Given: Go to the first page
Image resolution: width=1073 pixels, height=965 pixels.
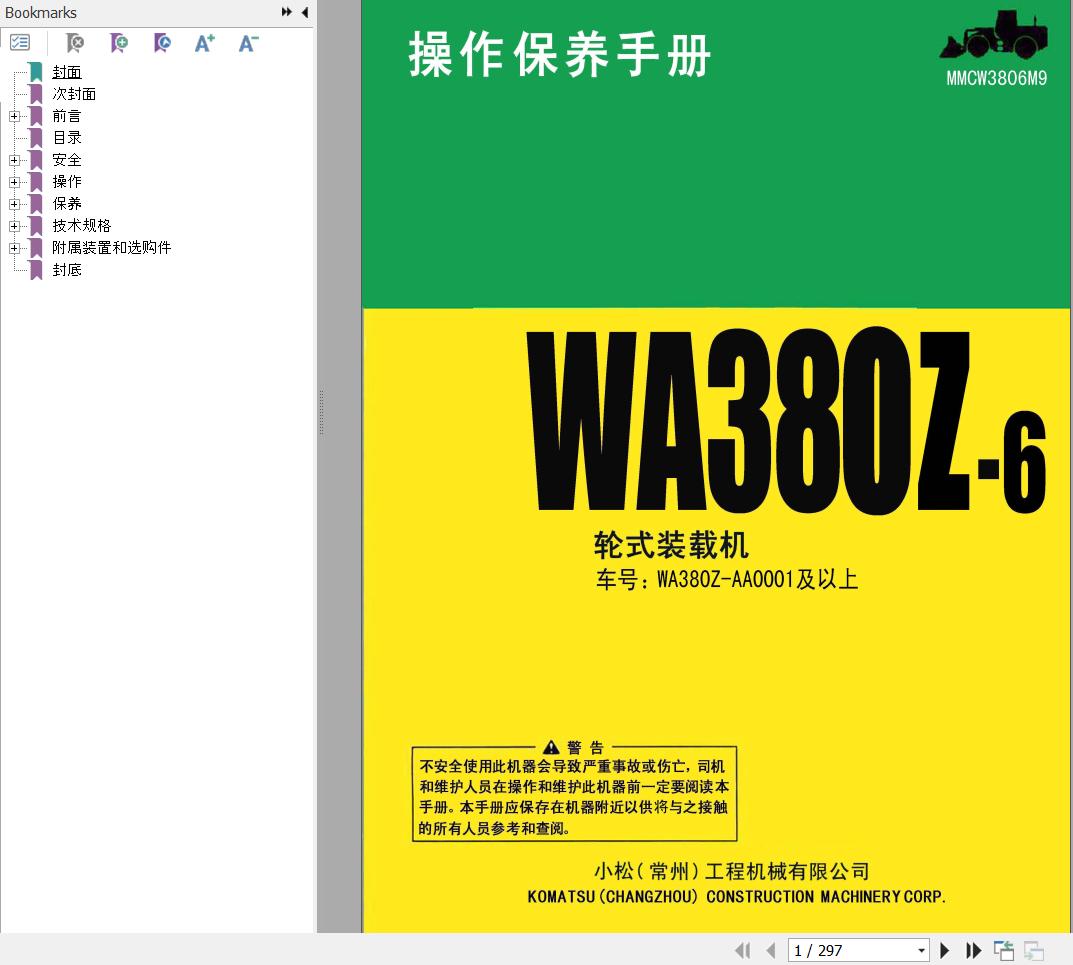Looking at the screenshot, I should (742, 950).
